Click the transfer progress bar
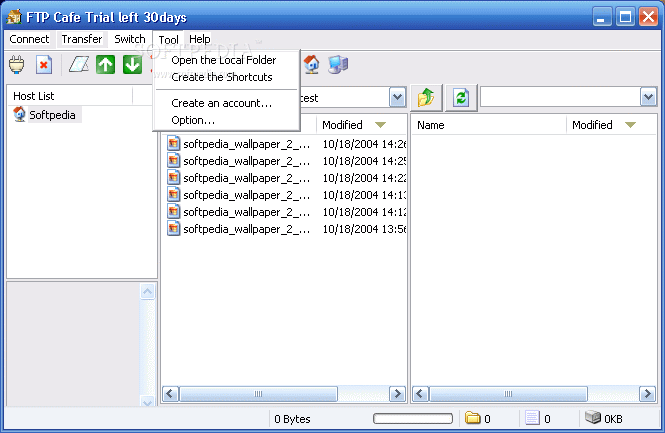665x433 pixels. point(413,419)
